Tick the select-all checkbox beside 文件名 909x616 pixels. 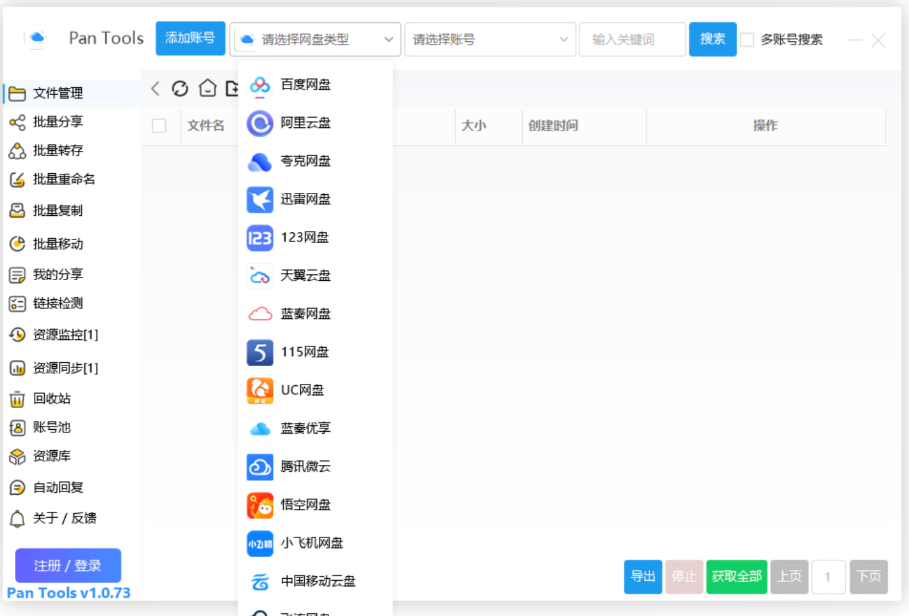click(159, 126)
